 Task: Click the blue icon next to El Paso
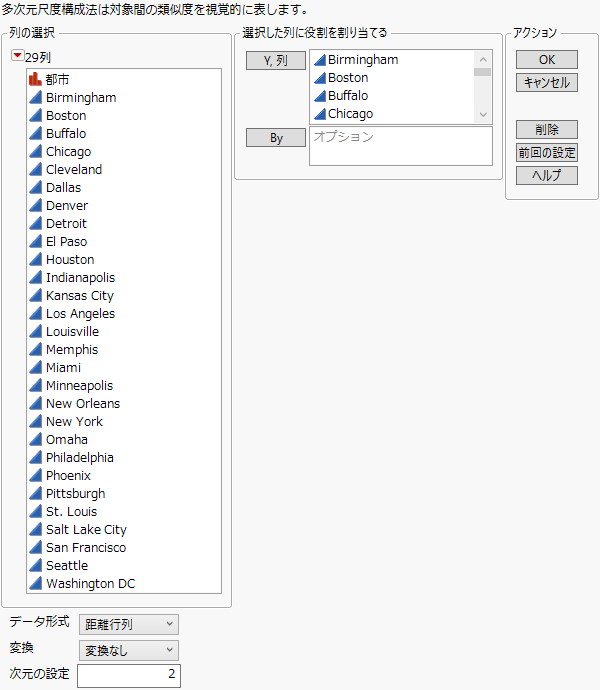35,242
